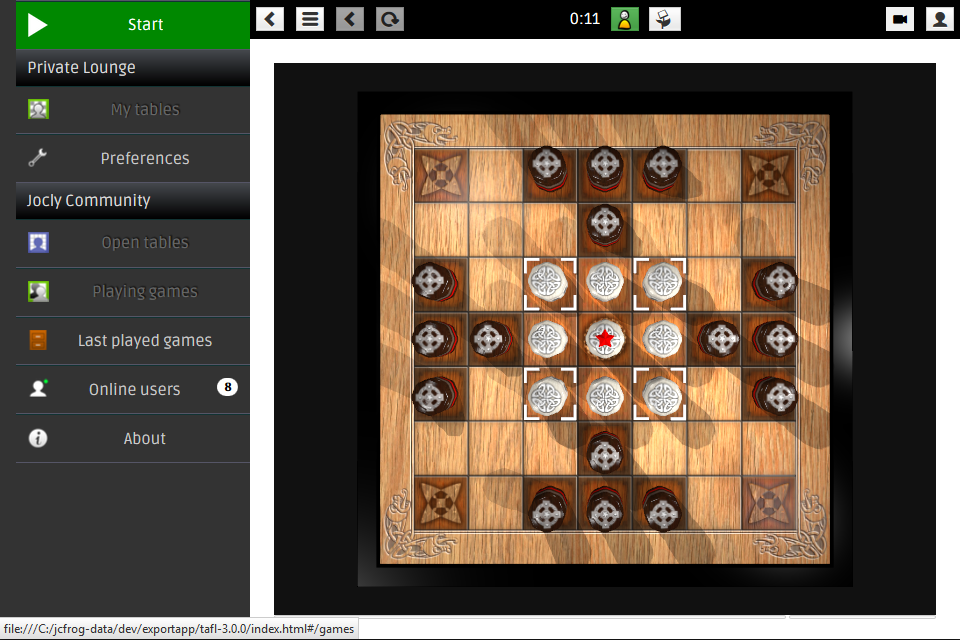960x640 pixels.
Task: Click the king piece marked with red star
Action: coord(604,339)
